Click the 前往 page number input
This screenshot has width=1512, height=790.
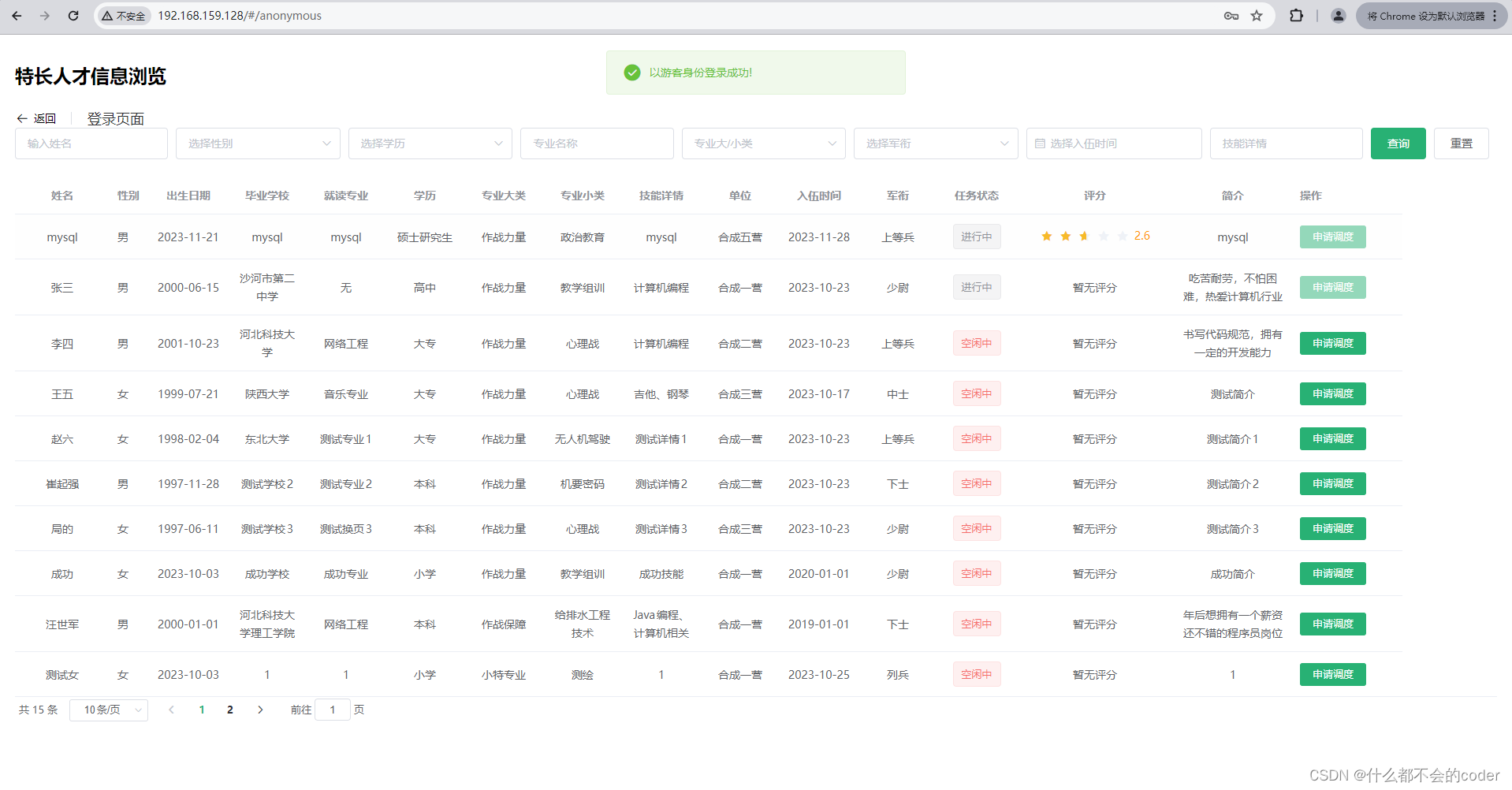(333, 710)
